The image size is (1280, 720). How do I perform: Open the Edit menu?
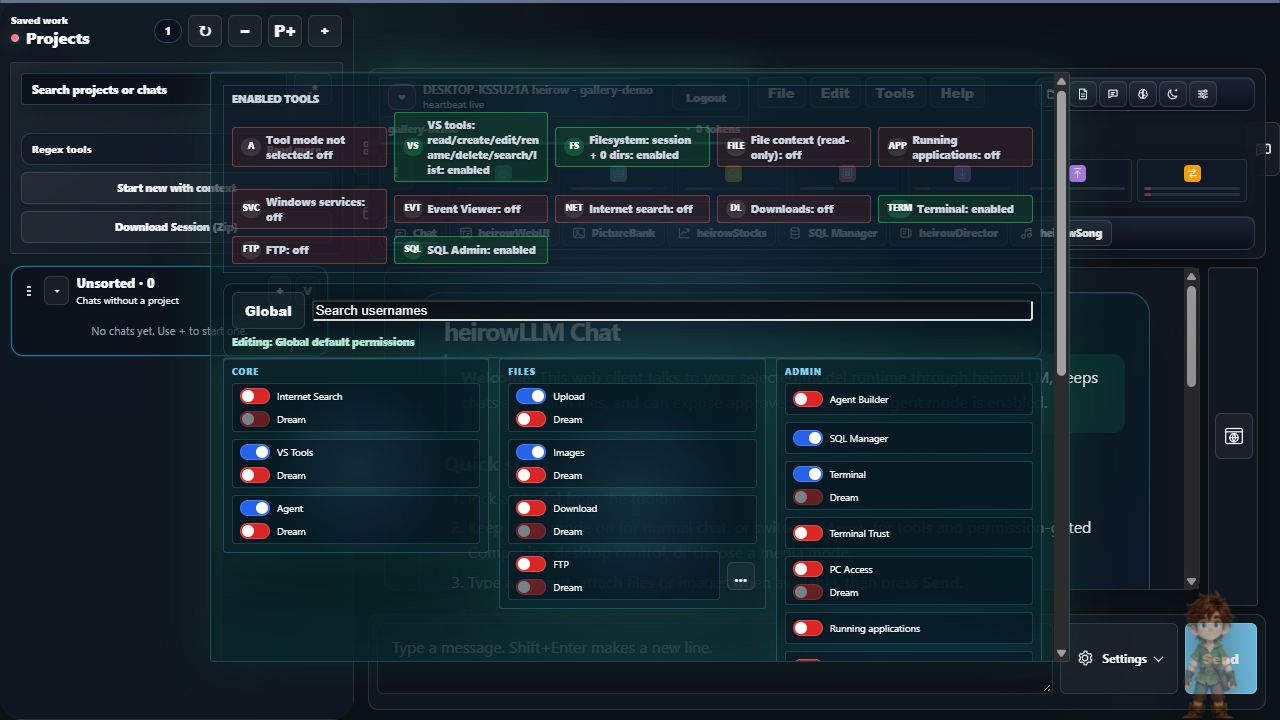pos(835,94)
